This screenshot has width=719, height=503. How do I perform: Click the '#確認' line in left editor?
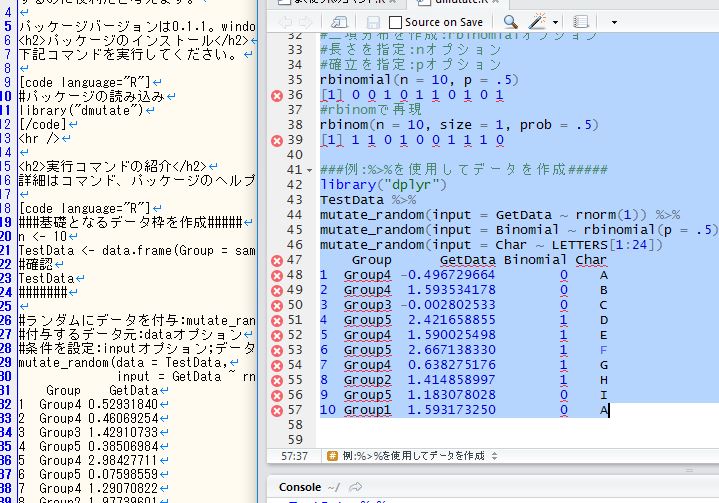36,265
